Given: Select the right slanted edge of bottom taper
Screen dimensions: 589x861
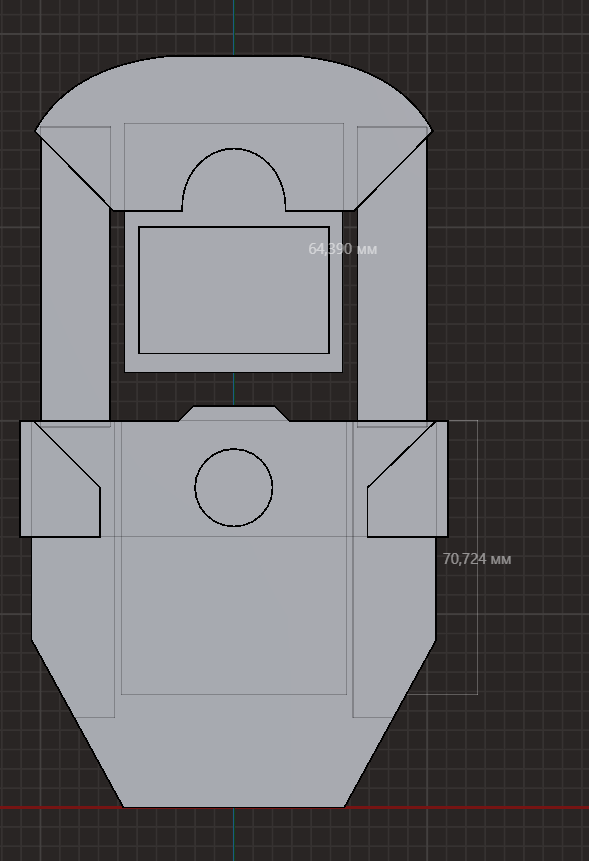Looking at the screenshot, I should point(390,723).
